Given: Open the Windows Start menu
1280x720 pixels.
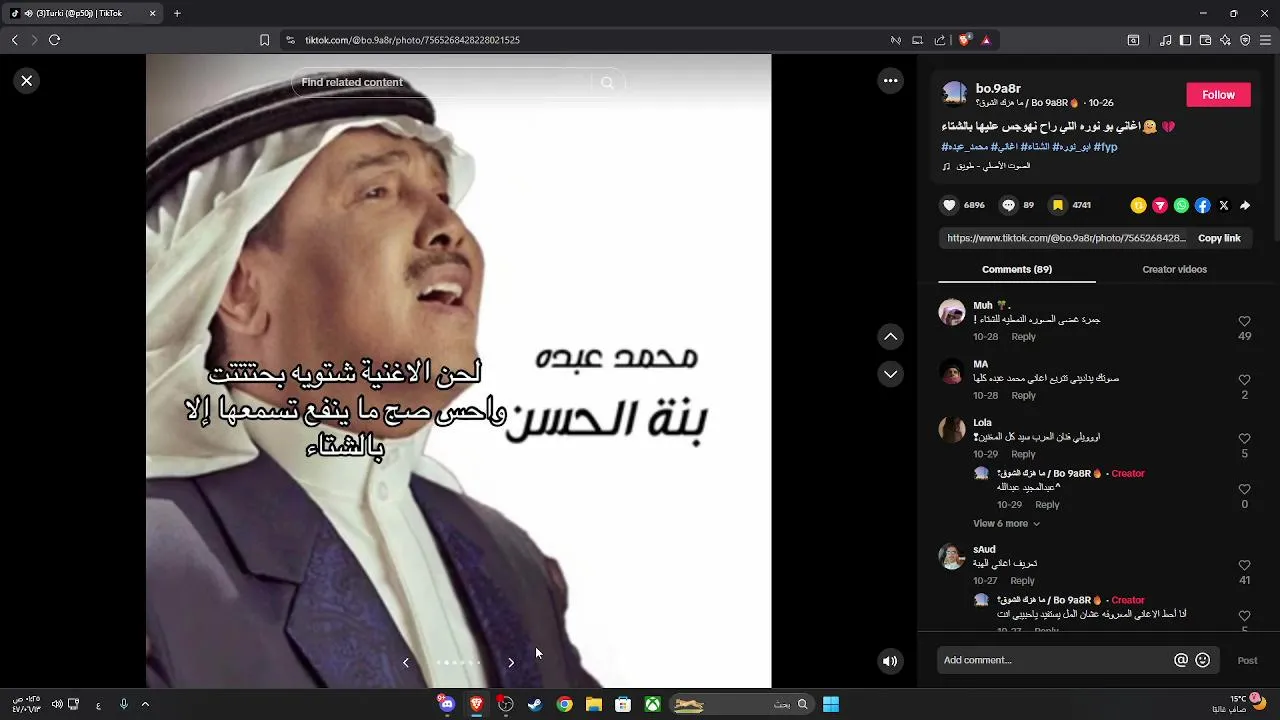Looking at the screenshot, I should pos(831,704).
